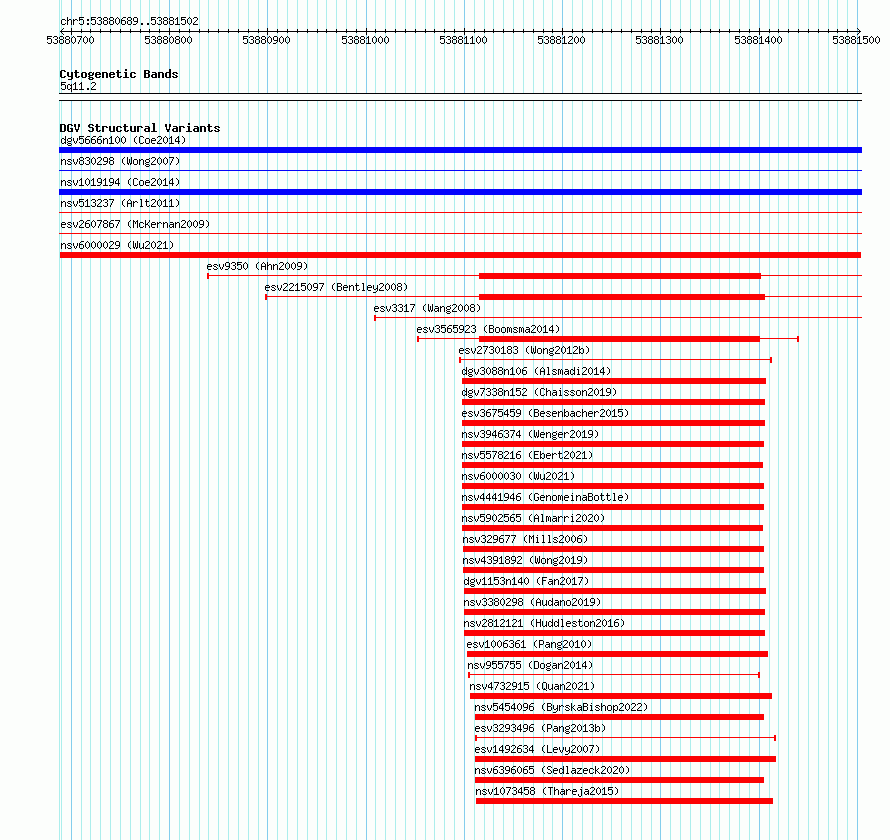Open nsv3946374 (Wenger2019) variant

530,434
